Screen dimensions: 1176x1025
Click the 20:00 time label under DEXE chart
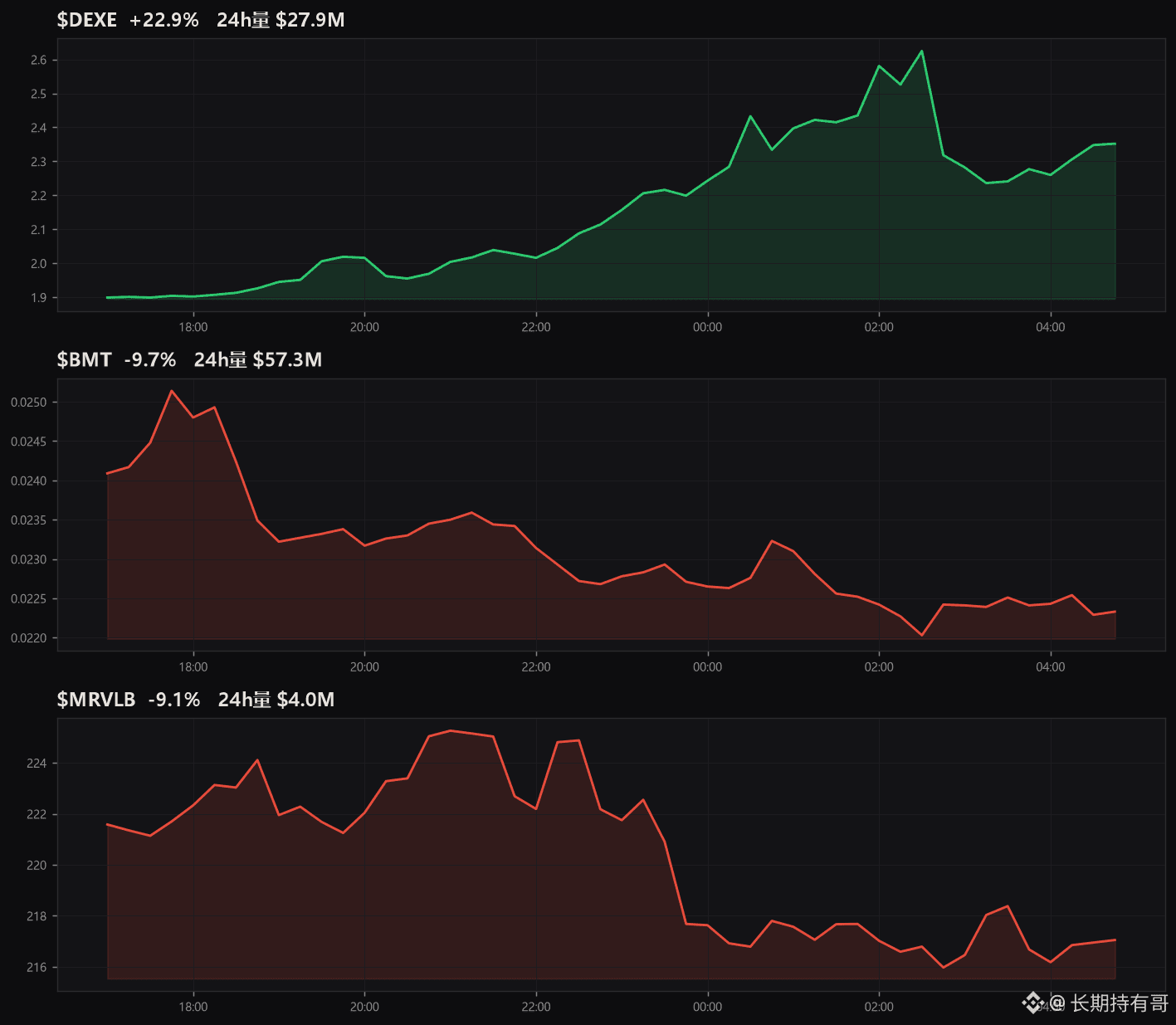click(x=364, y=327)
